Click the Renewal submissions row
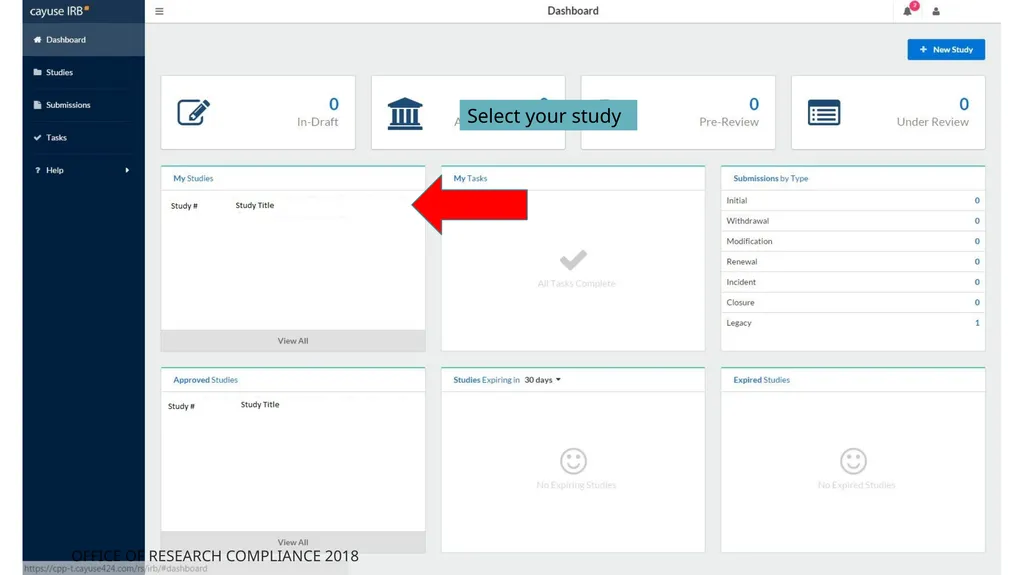 (x=853, y=261)
